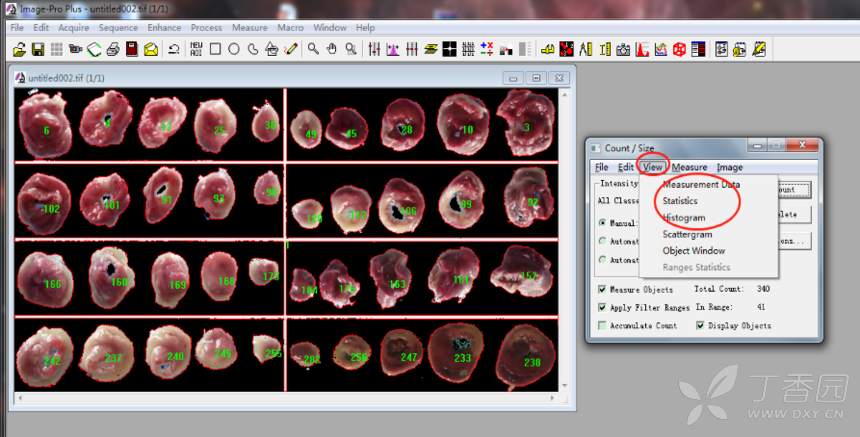Expand the Macro menu
860x437 pixels.
[290, 28]
